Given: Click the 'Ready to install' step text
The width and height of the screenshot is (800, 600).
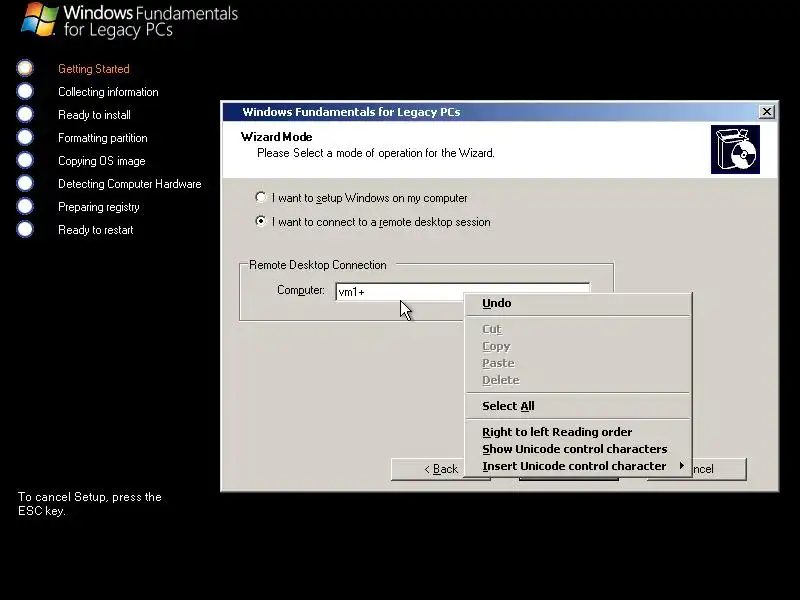Looking at the screenshot, I should click(x=94, y=115).
